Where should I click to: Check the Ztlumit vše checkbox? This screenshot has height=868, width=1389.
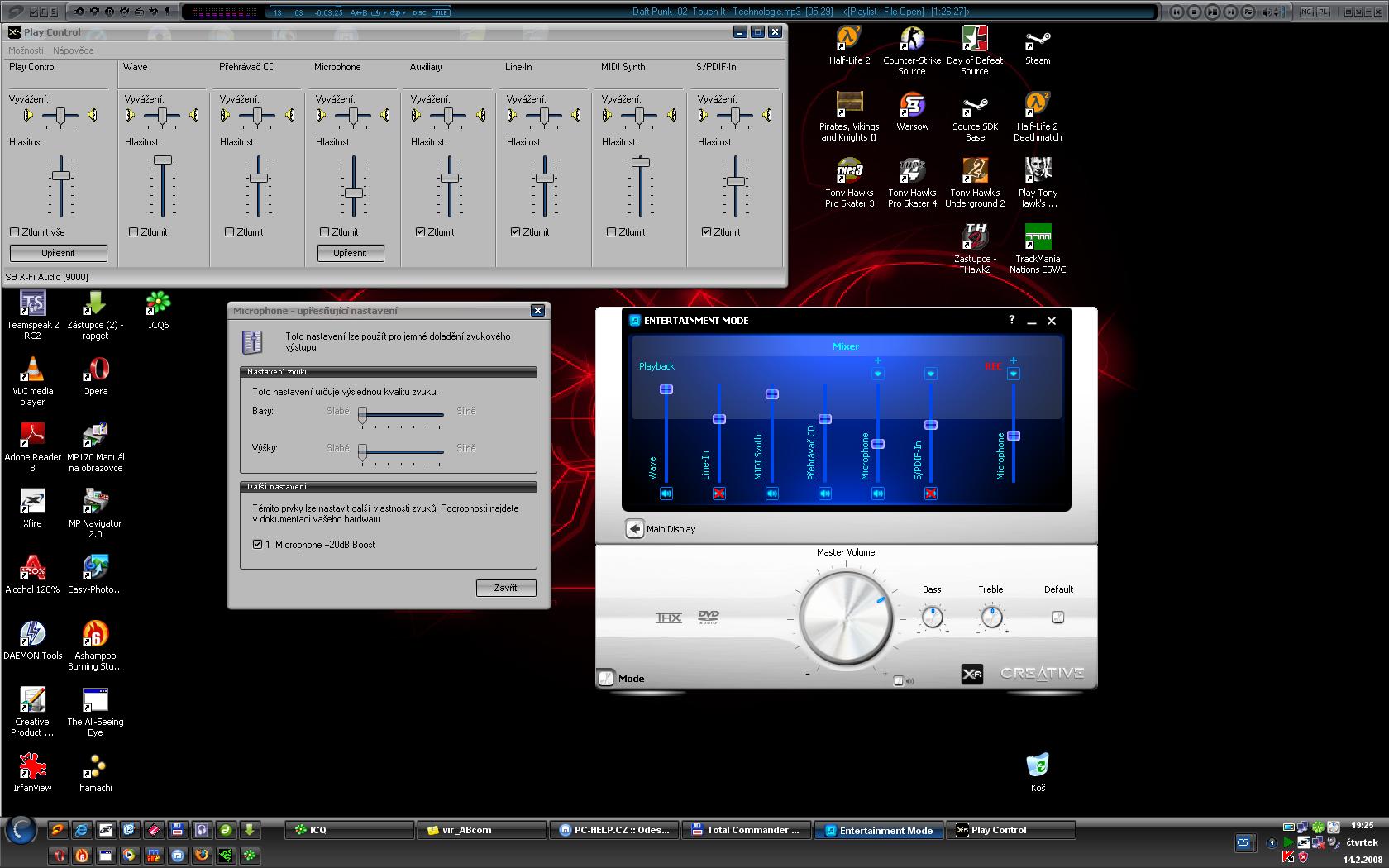click(15, 232)
